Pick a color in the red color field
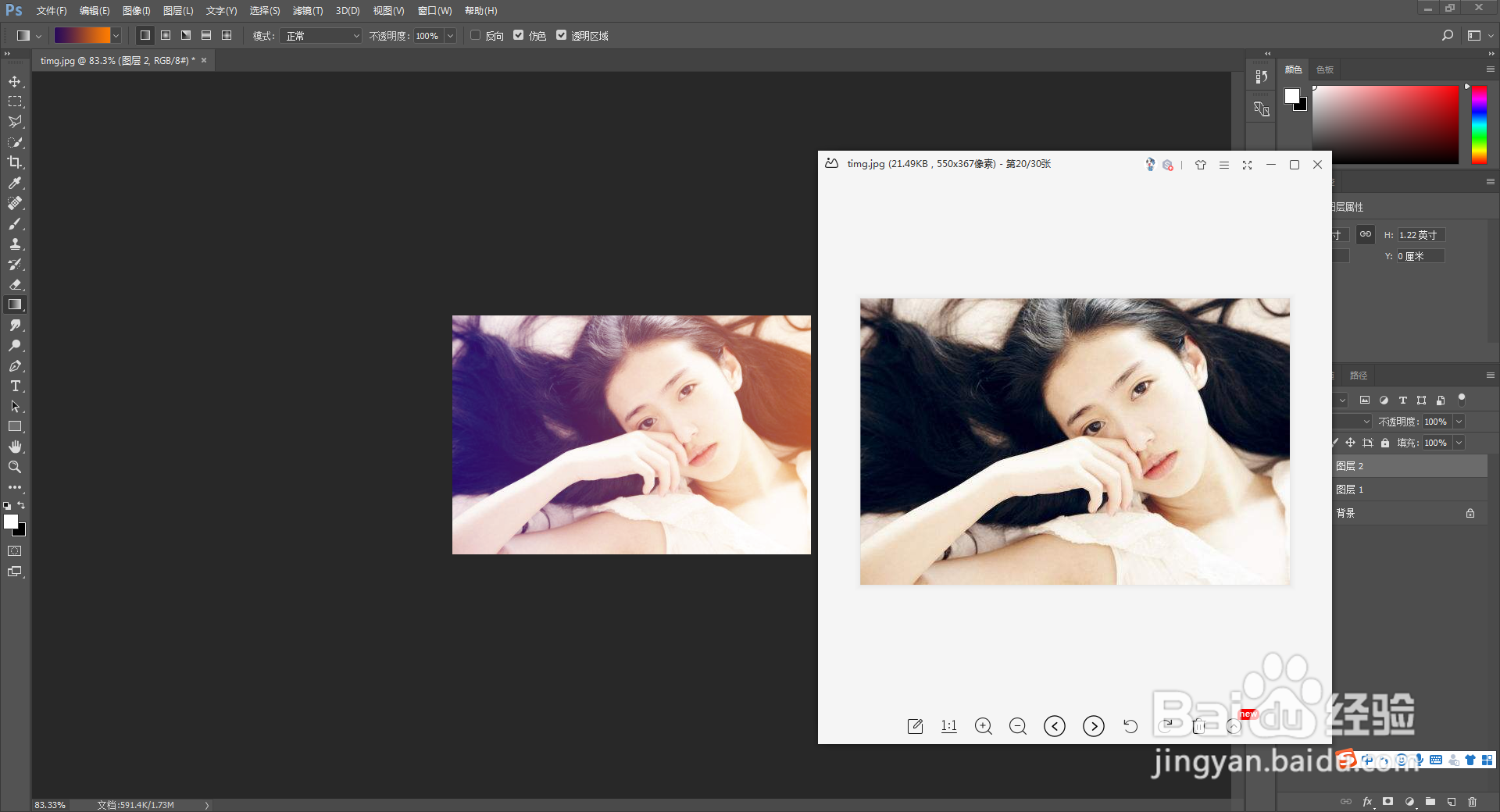The height and width of the screenshot is (812, 1500). (1385, 125)
